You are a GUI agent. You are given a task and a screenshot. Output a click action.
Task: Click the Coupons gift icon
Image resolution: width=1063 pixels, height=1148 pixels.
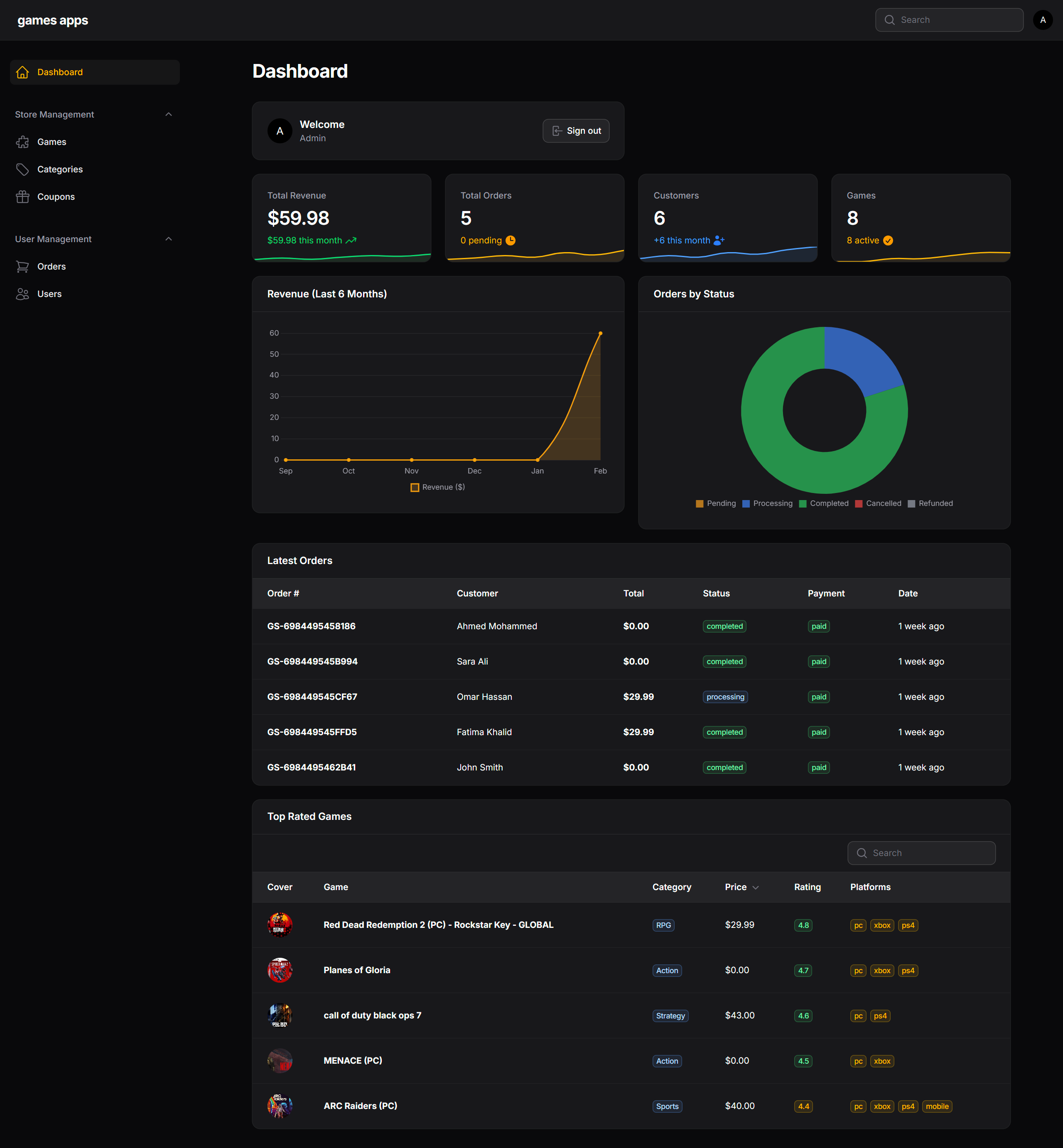[x=22, y=197]
